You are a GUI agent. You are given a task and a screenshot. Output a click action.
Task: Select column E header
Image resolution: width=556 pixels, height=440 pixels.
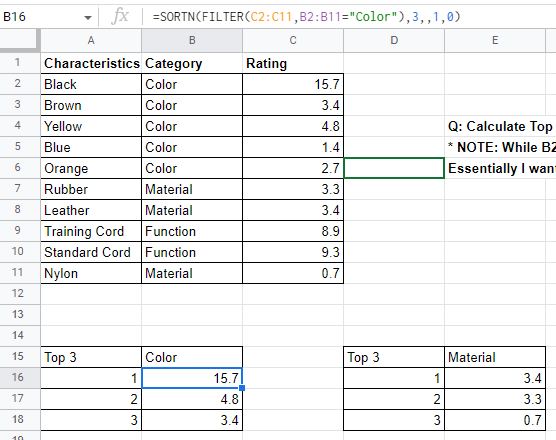pos(495,40)
